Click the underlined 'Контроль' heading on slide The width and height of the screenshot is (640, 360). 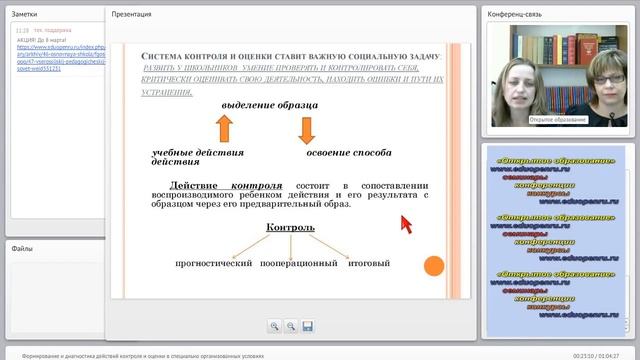(x=290, y=227)
